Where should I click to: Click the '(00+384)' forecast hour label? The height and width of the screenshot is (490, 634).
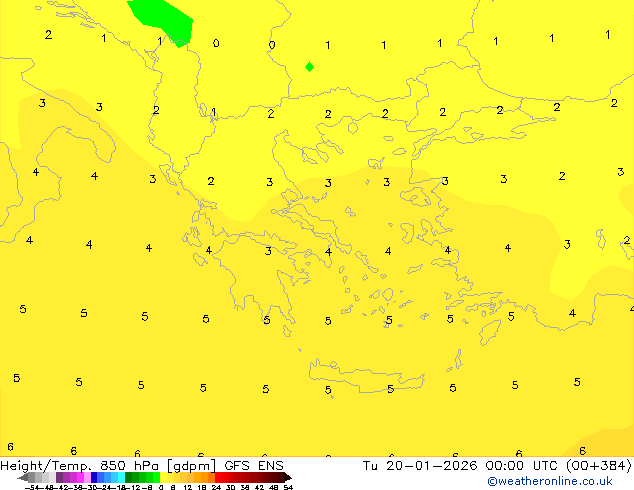click(x=598, y=466)
